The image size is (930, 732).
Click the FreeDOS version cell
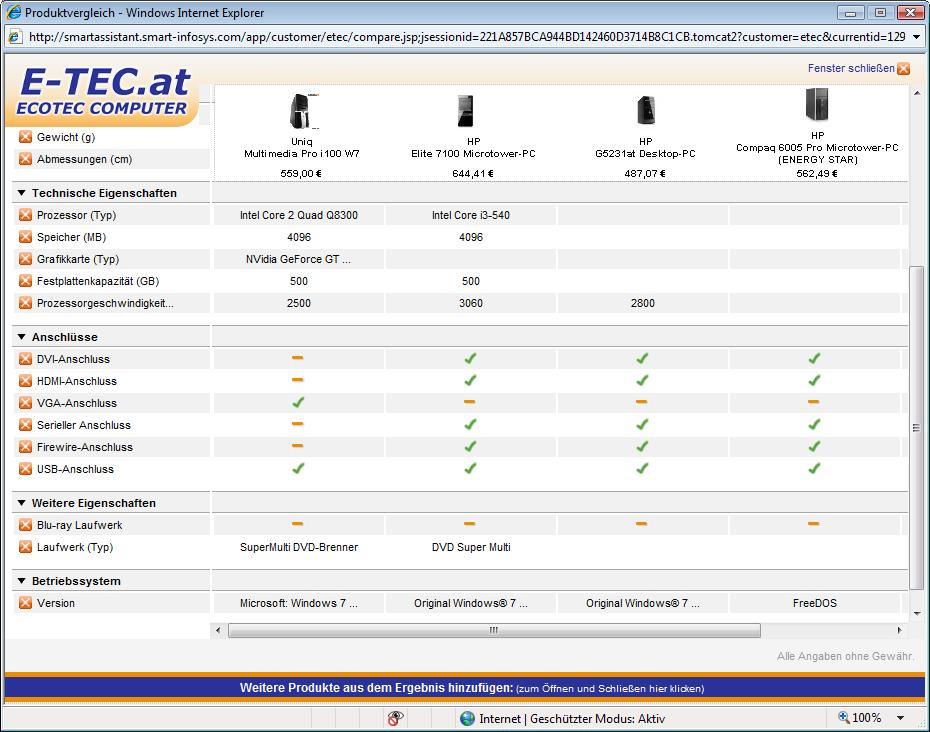click(x=815, y=603)
